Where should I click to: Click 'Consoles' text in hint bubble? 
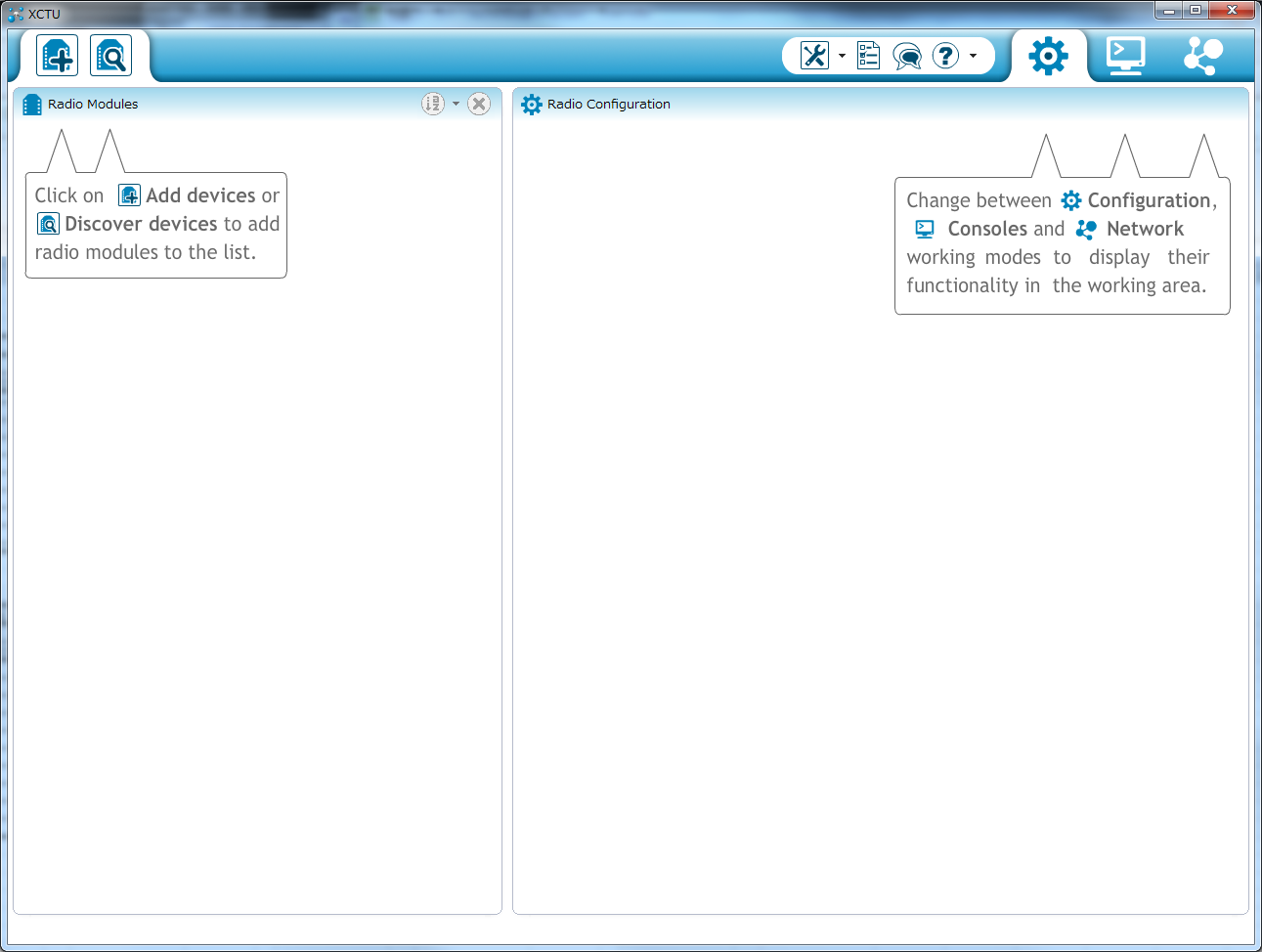(987, 229)
